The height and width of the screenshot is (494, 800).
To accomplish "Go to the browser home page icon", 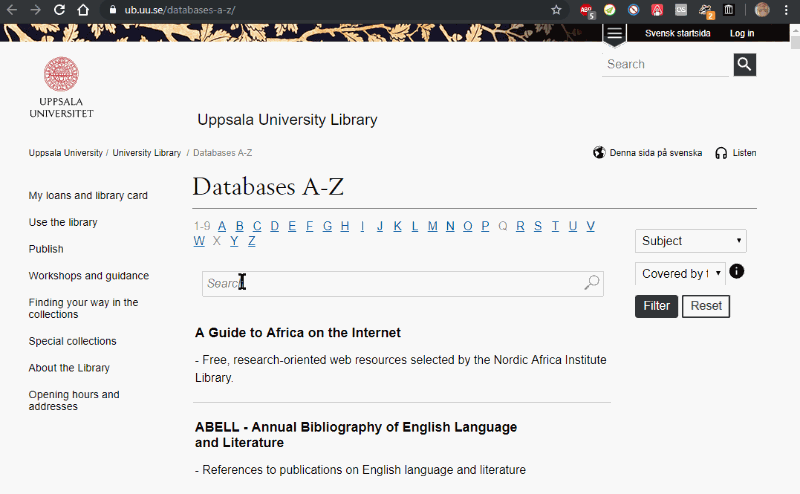I will pyautogui.click(x=83, y=10).
